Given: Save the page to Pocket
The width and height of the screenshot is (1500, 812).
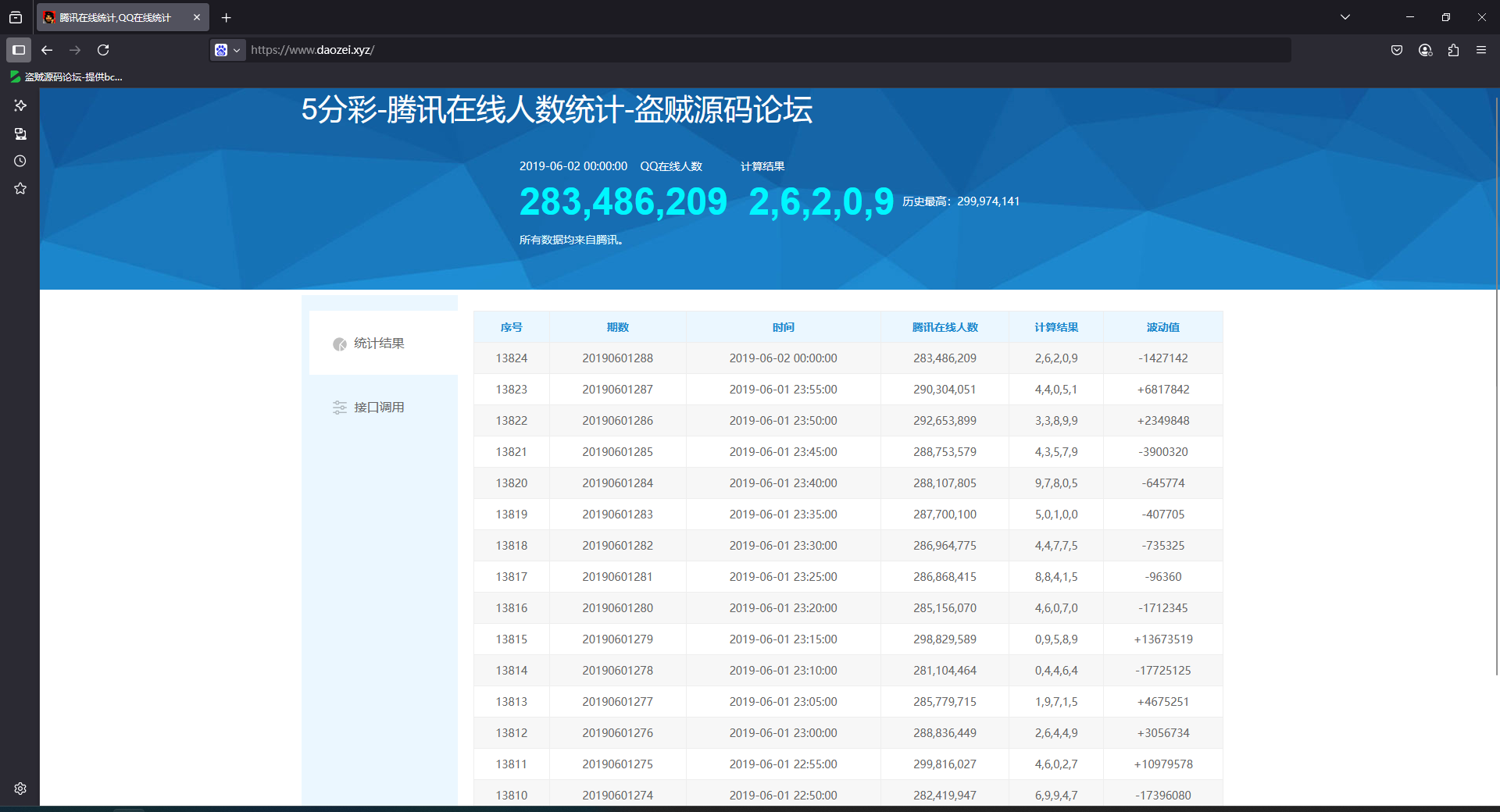Looking at the screenshot, I should pos(1396,50).
